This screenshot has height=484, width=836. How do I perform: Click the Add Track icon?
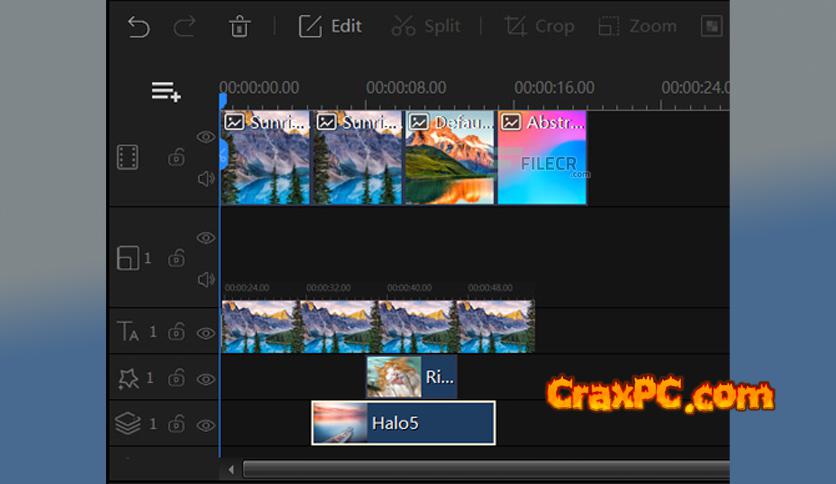[165, 92]
